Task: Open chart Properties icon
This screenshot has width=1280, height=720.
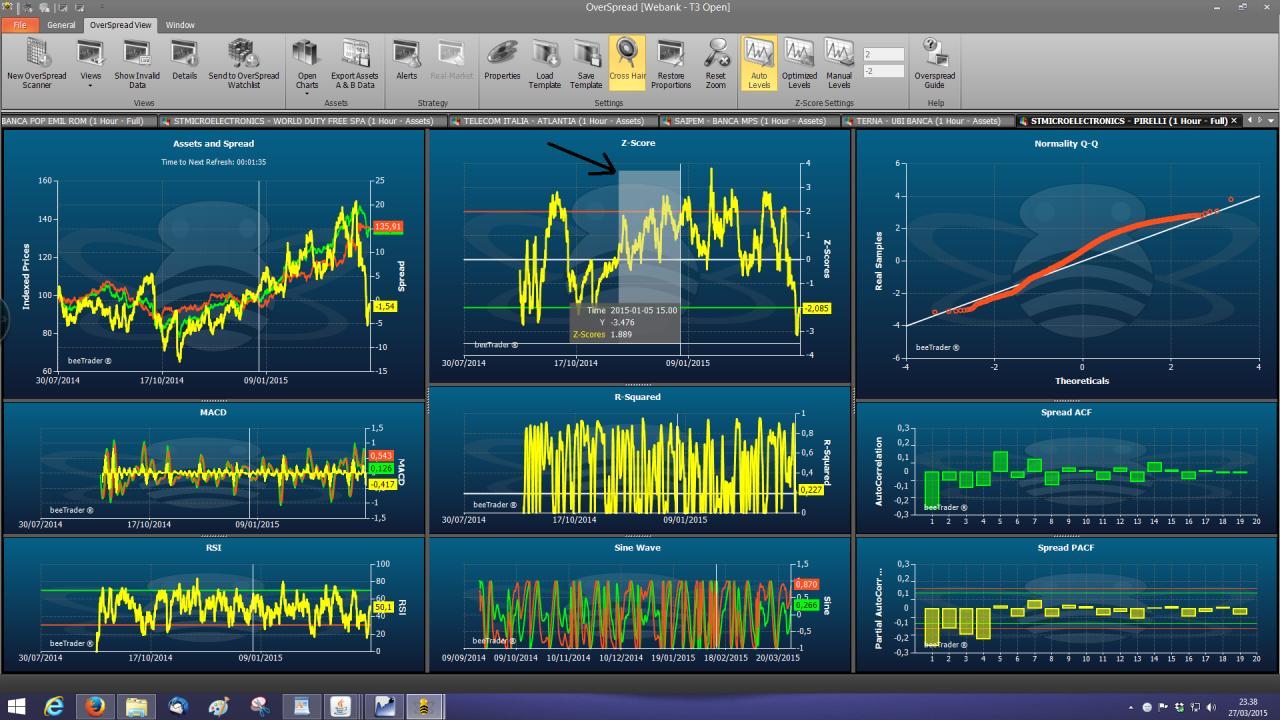Action: click(502, 64)
